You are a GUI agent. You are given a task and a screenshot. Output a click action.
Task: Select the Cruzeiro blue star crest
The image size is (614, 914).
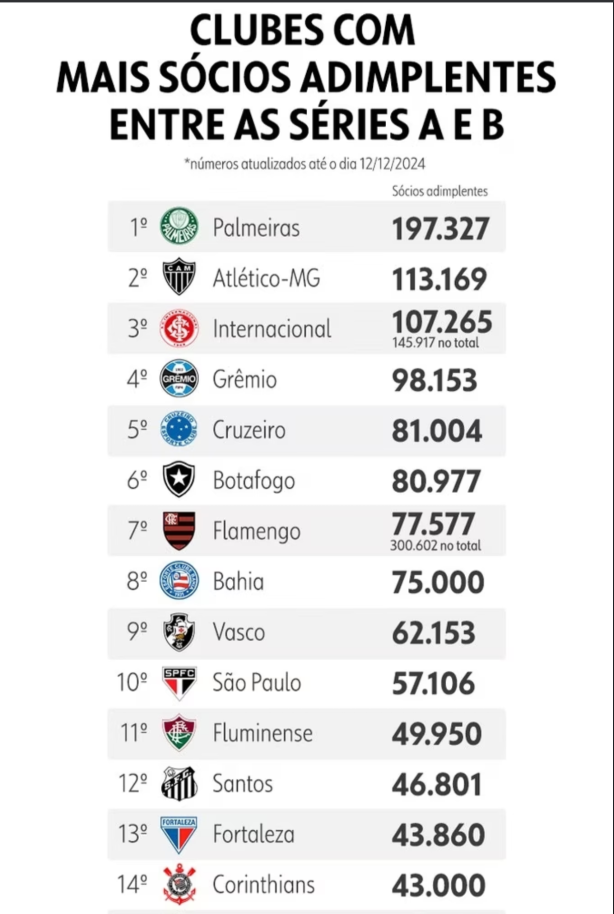[x=179, y=430]
